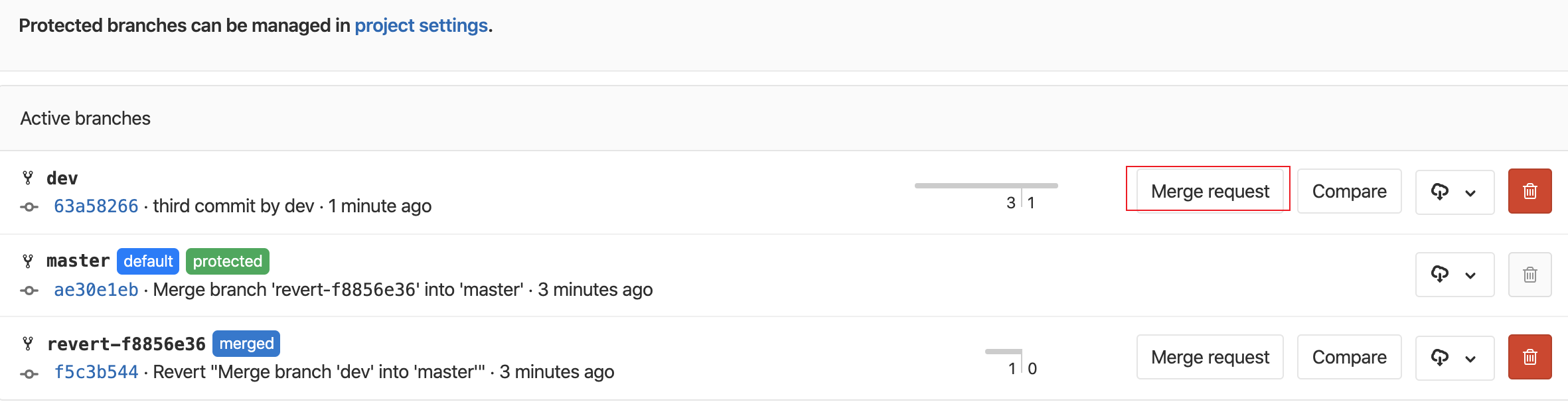Expand the download dropdown for revert-f8856e36

click(1454, 358)
